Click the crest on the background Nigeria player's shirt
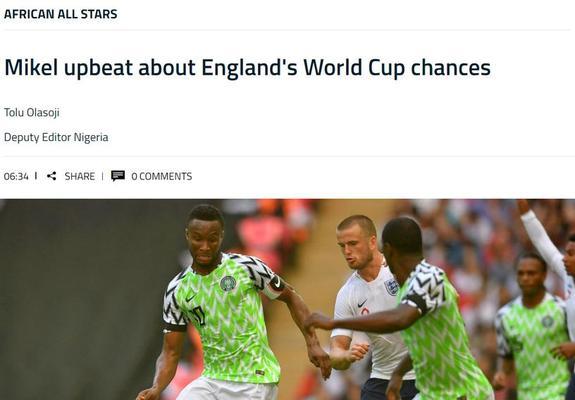The width and height of the screenshot is (575, 400). click(547, 322)
